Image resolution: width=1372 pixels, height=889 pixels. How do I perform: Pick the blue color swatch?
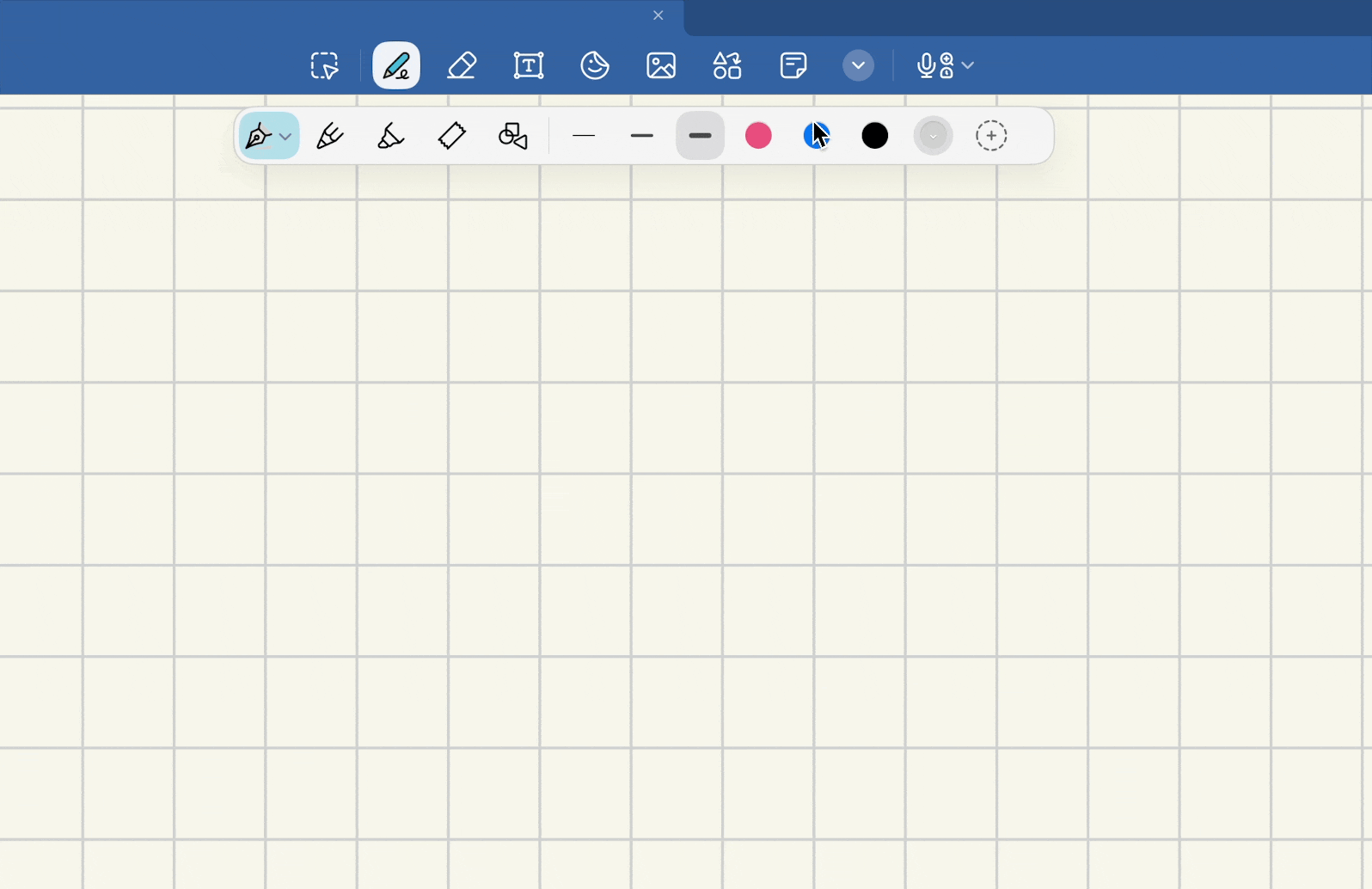(x=817, y=136)
